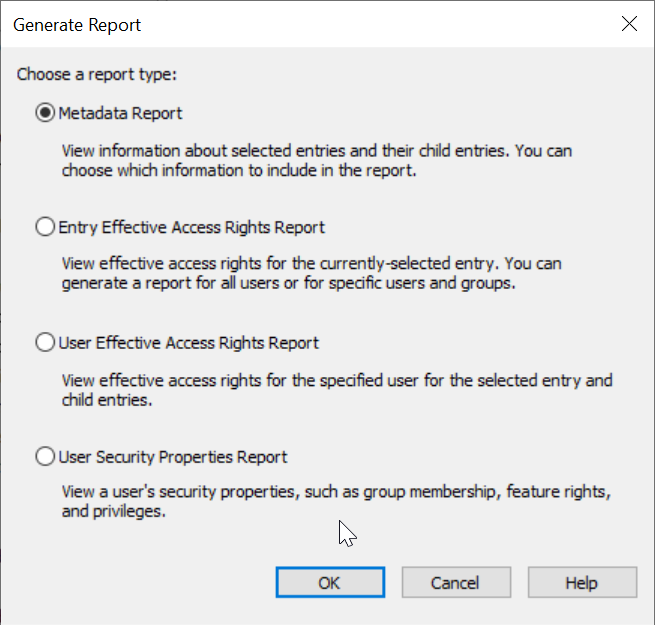Cancel the Generate Report dialog
655x625 pixels.
(x=456, y=582)
